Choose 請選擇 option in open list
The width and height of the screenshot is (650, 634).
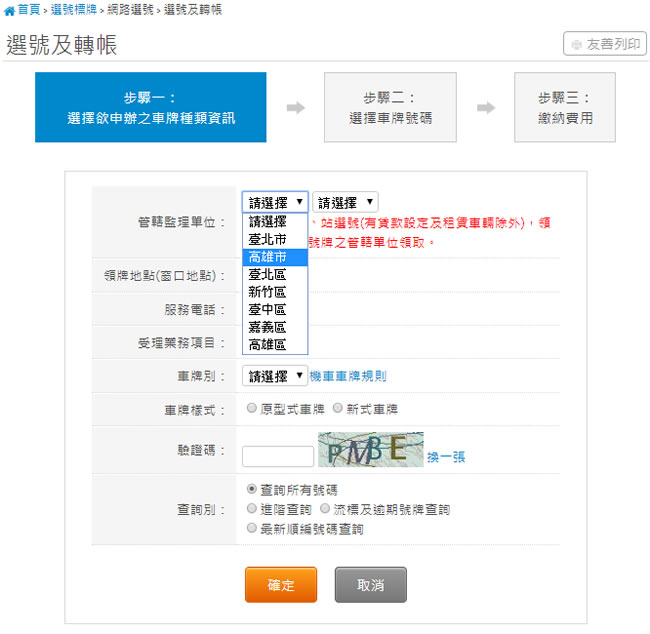point(275,222)
